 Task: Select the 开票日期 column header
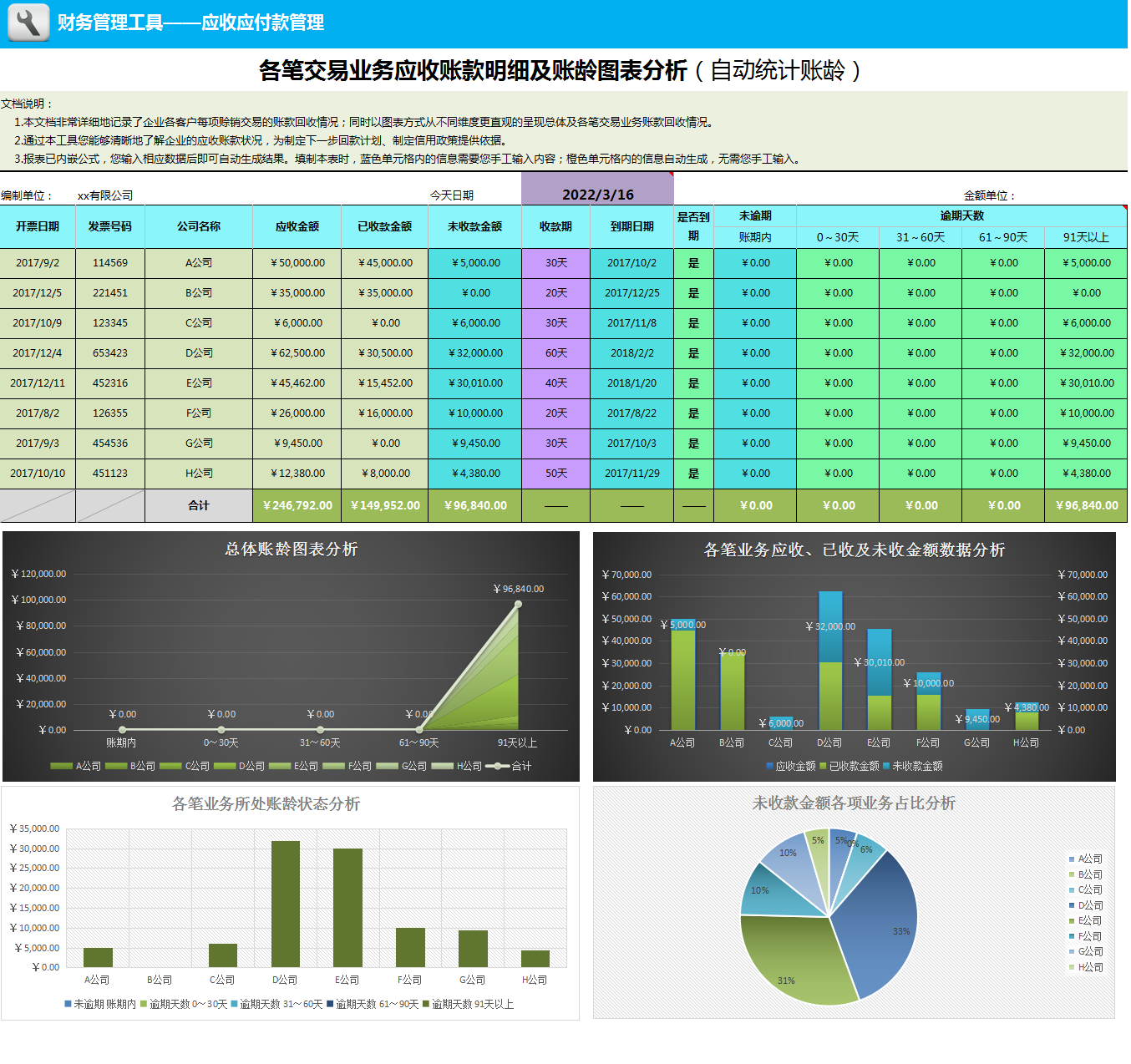pyautogui.click(x=38, y=226)
